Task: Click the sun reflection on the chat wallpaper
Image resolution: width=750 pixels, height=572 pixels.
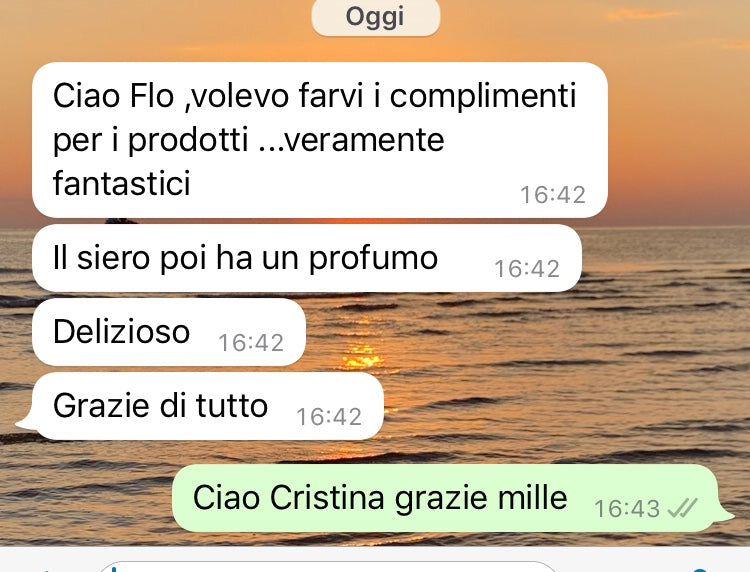Action: point(362,356)
